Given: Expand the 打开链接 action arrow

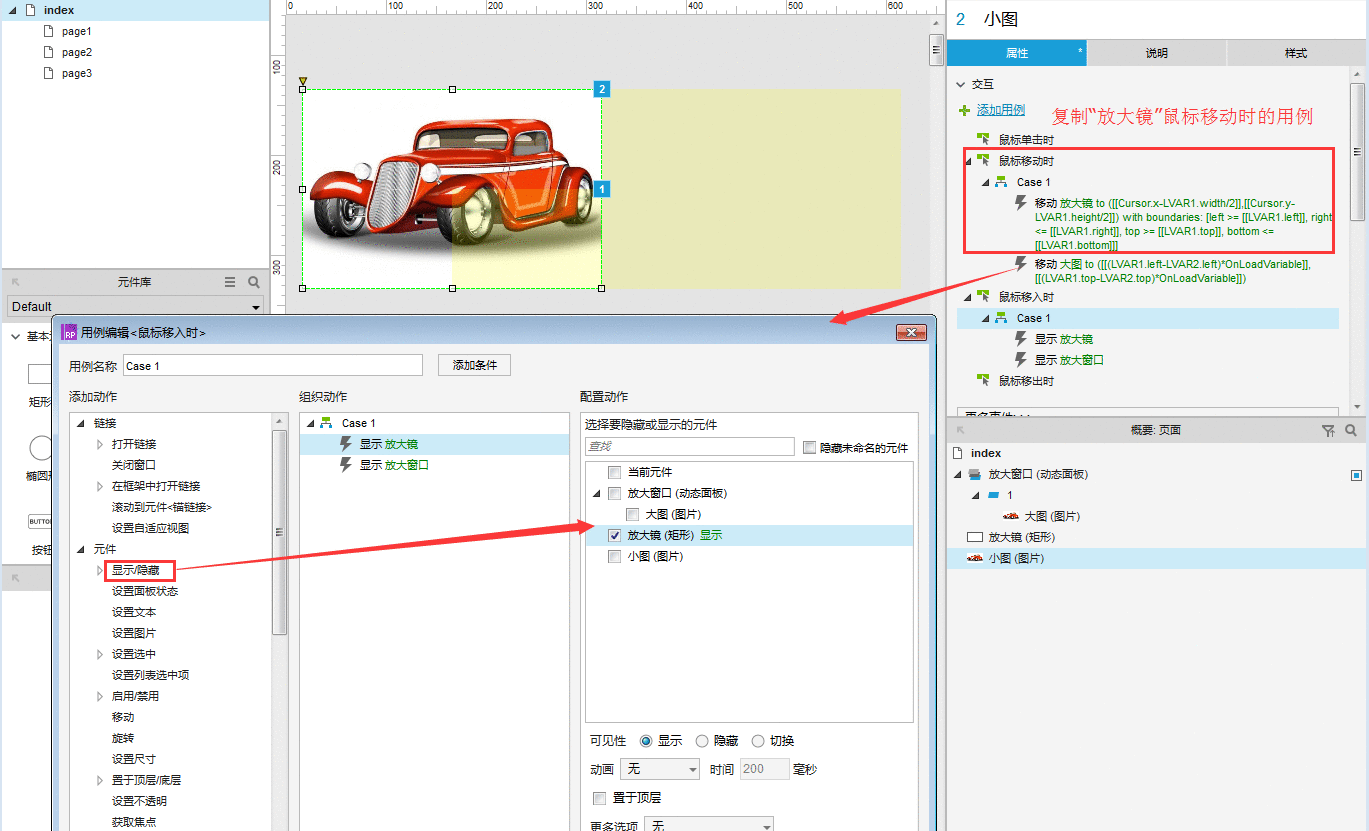Looking at the screenshot, I should 100,444.
